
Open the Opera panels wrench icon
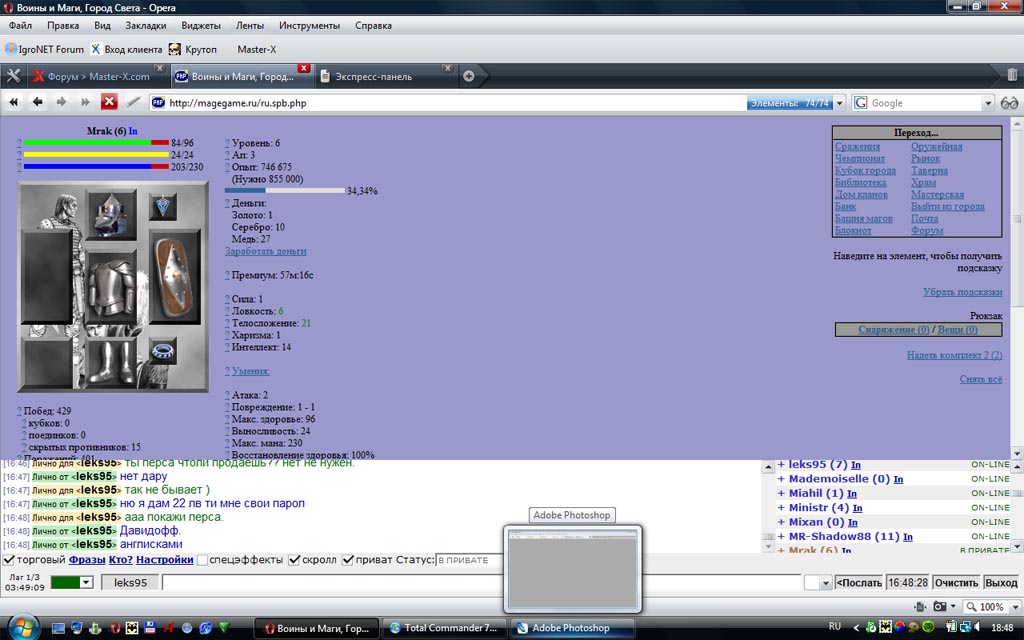point(13,76)
